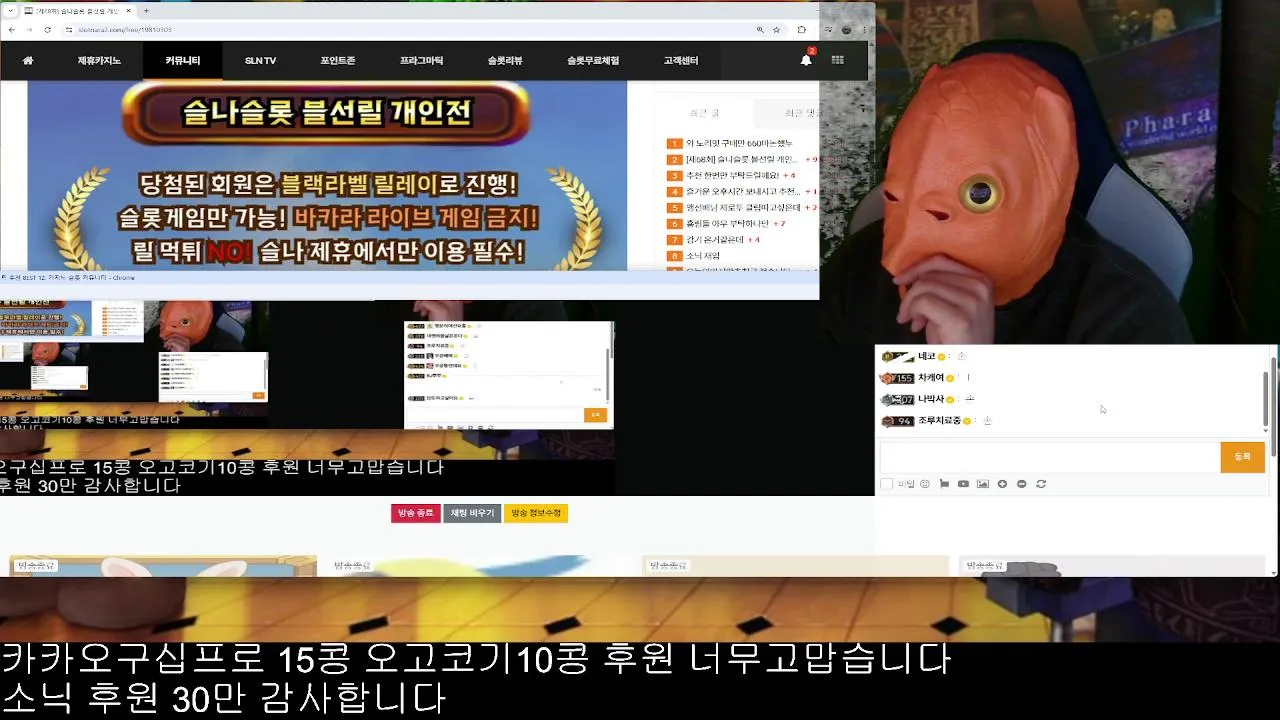Toggle the secret message checkbox in chat

point(886,484)
